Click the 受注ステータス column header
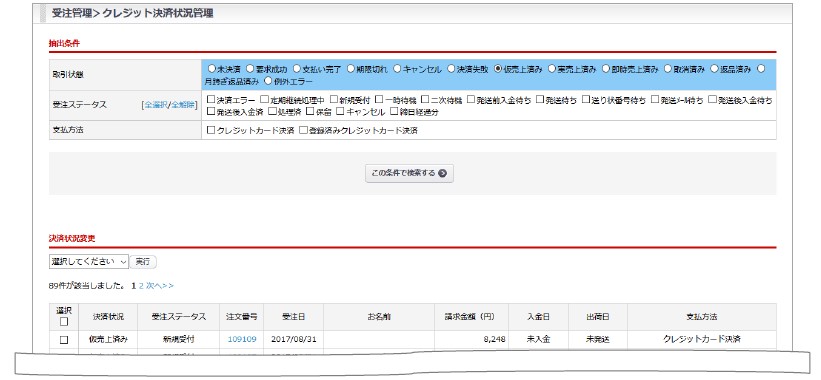The height and width of the screenshot is (380, 821). point(179,317)
